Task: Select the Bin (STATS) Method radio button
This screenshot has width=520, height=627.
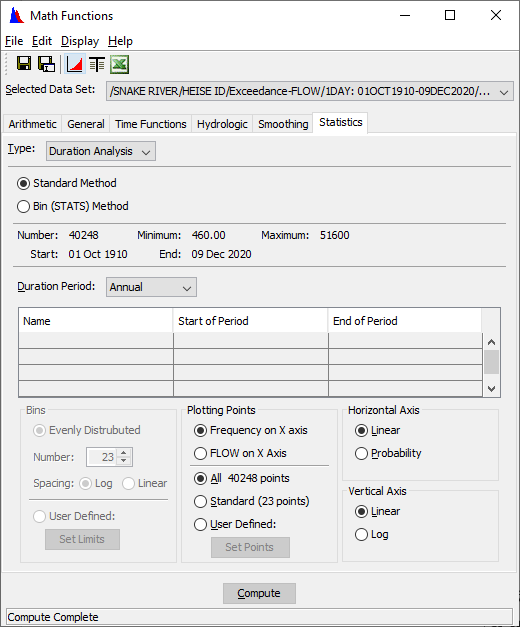Action: 23,206
